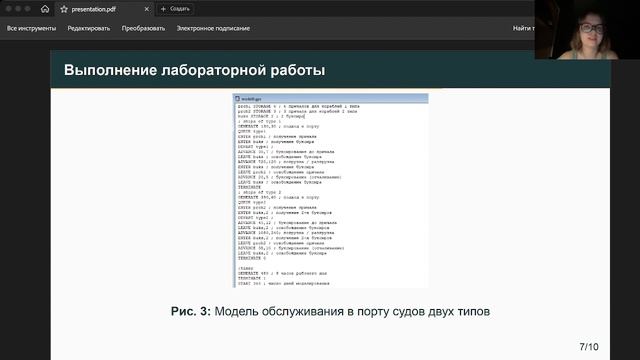Open the Редактировать menu

pyautogui.click(x=89, y=28)
